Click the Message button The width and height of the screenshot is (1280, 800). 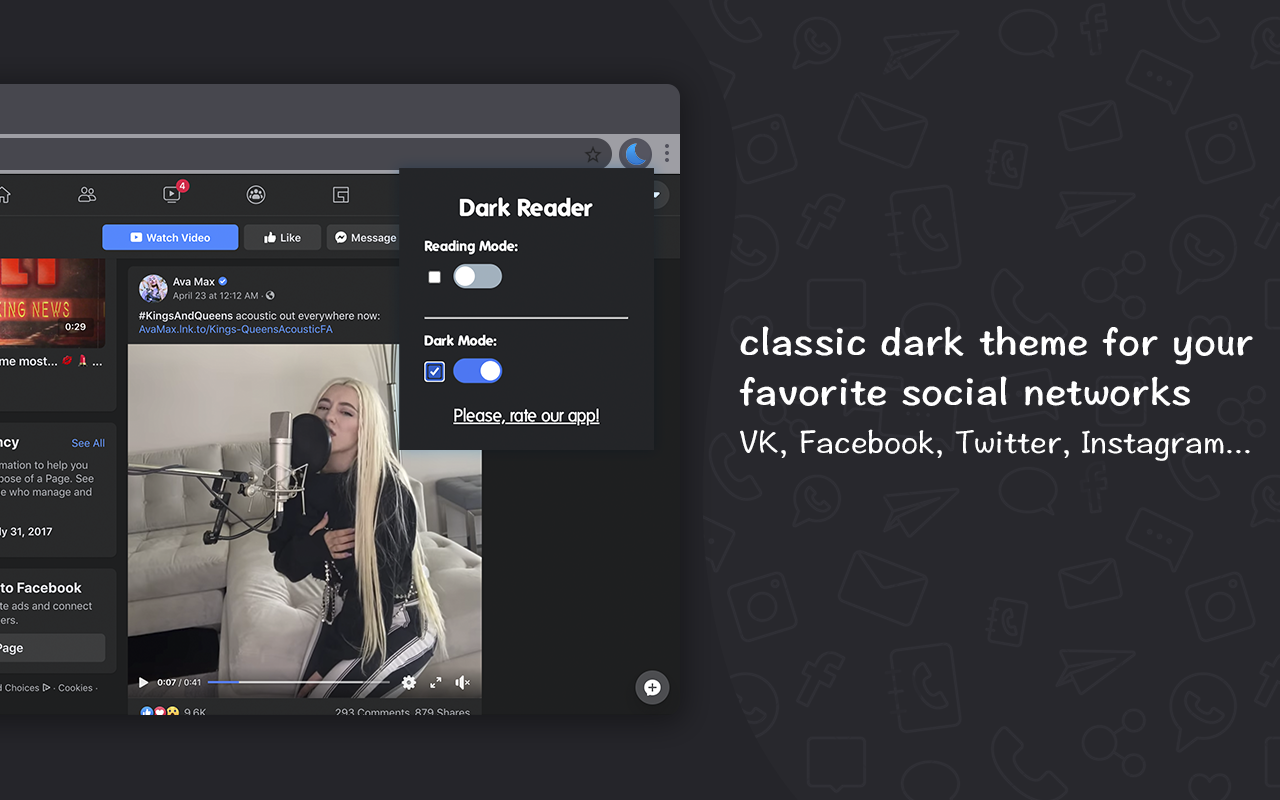[x=364, y=237]
